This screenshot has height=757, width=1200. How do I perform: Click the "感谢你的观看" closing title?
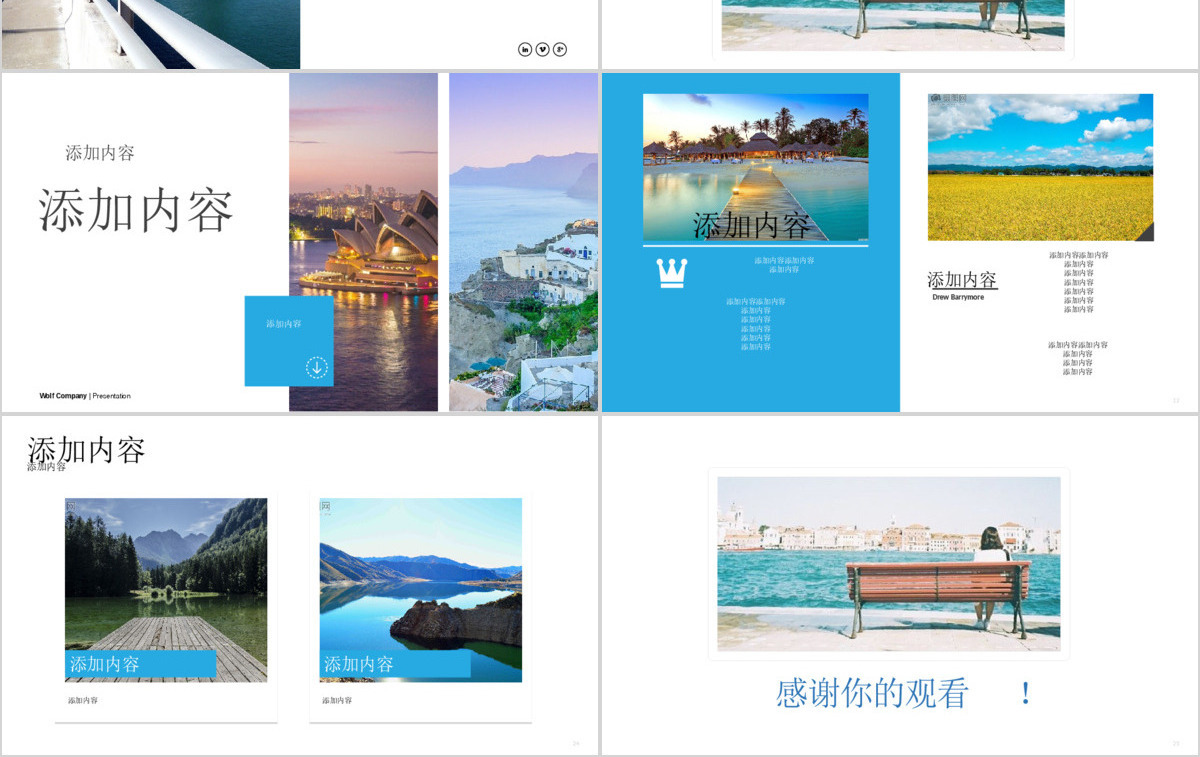[872, 693]
